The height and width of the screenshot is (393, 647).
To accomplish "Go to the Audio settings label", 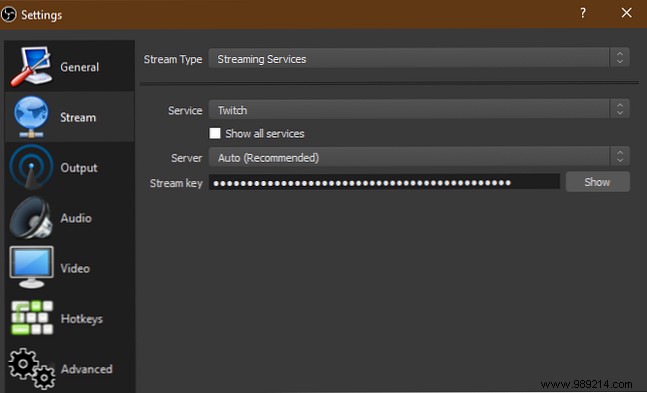I will (76, 218).
